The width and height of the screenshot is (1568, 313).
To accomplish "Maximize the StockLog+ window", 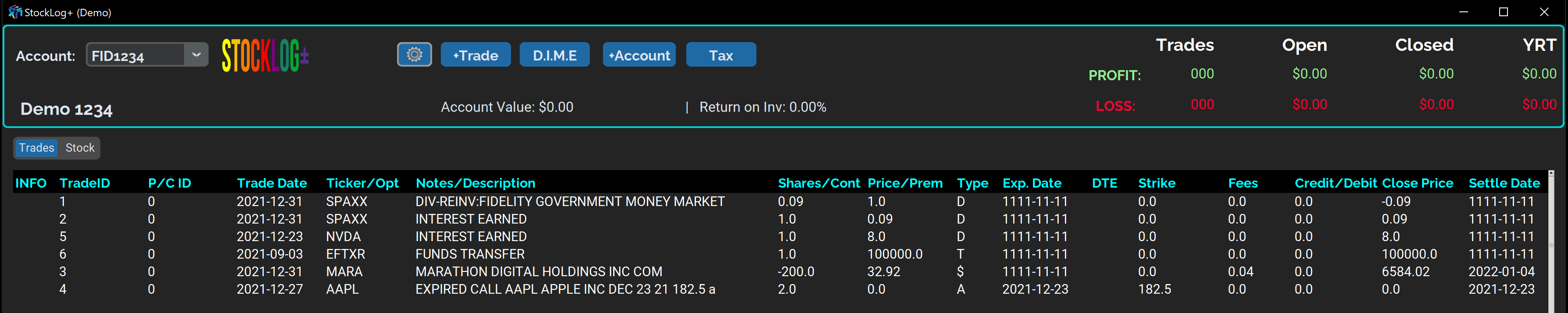I will coord(1503,12).
